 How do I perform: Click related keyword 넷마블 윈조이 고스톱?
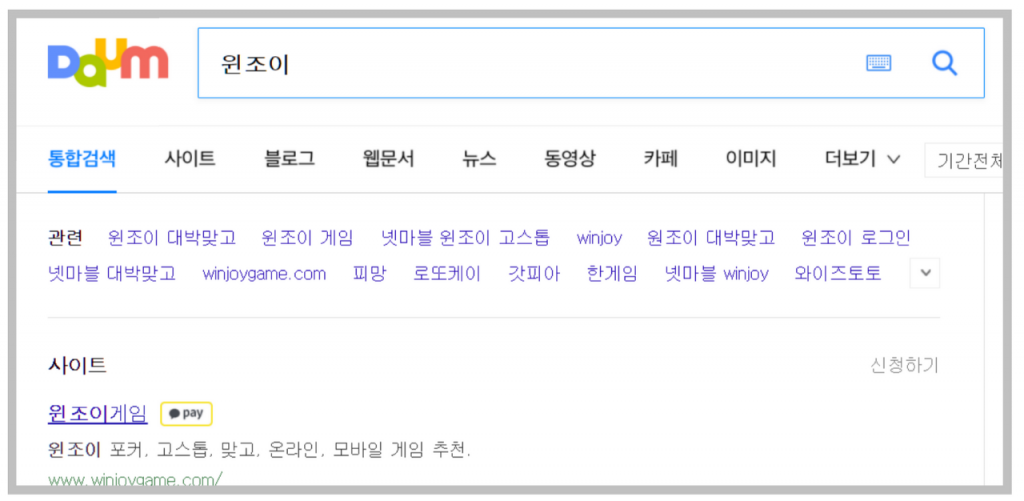click(x=466, y=238)
